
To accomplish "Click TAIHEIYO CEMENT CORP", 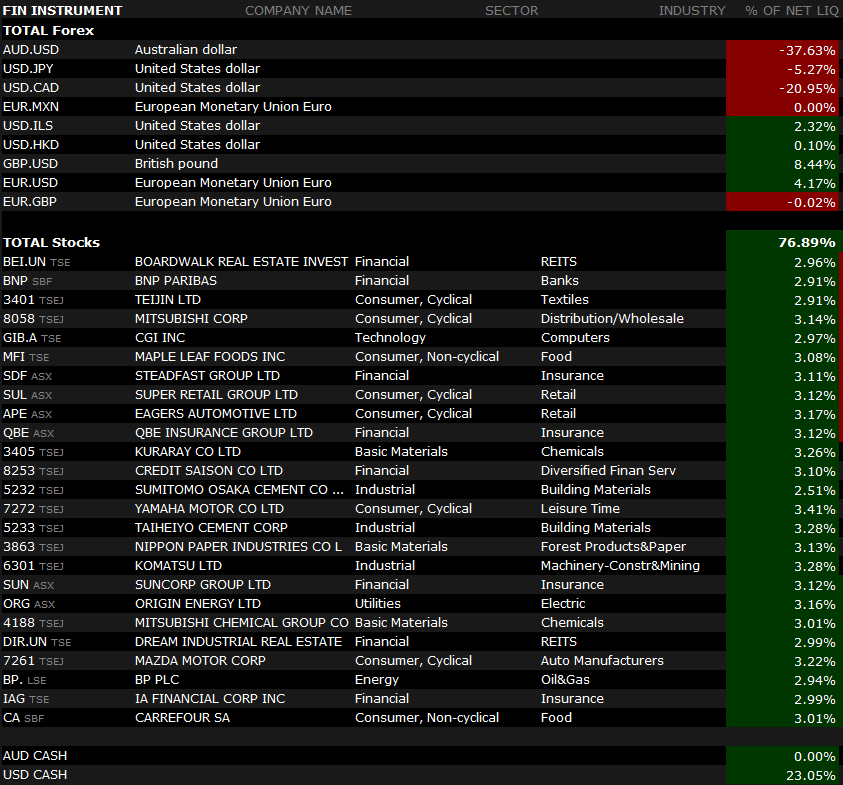I will point(211,528).
